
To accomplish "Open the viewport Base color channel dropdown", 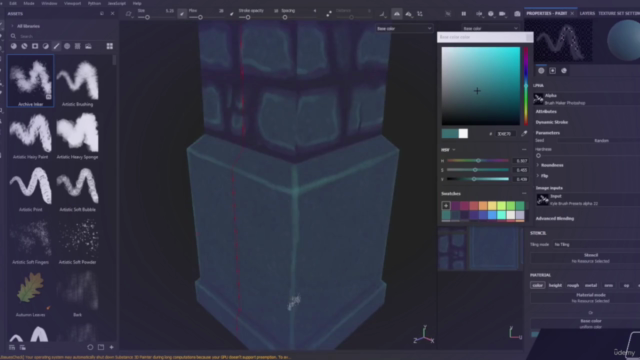I will (404, 29).
